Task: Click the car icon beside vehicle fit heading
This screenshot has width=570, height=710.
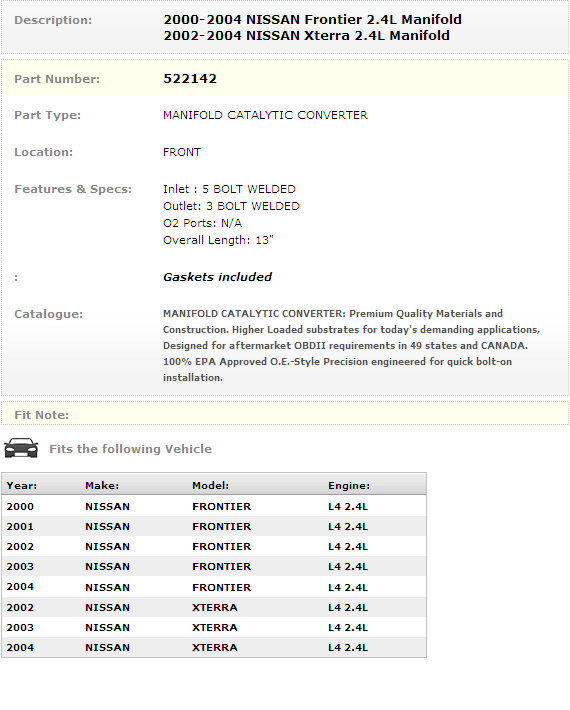Action: [x=21, y=448]
